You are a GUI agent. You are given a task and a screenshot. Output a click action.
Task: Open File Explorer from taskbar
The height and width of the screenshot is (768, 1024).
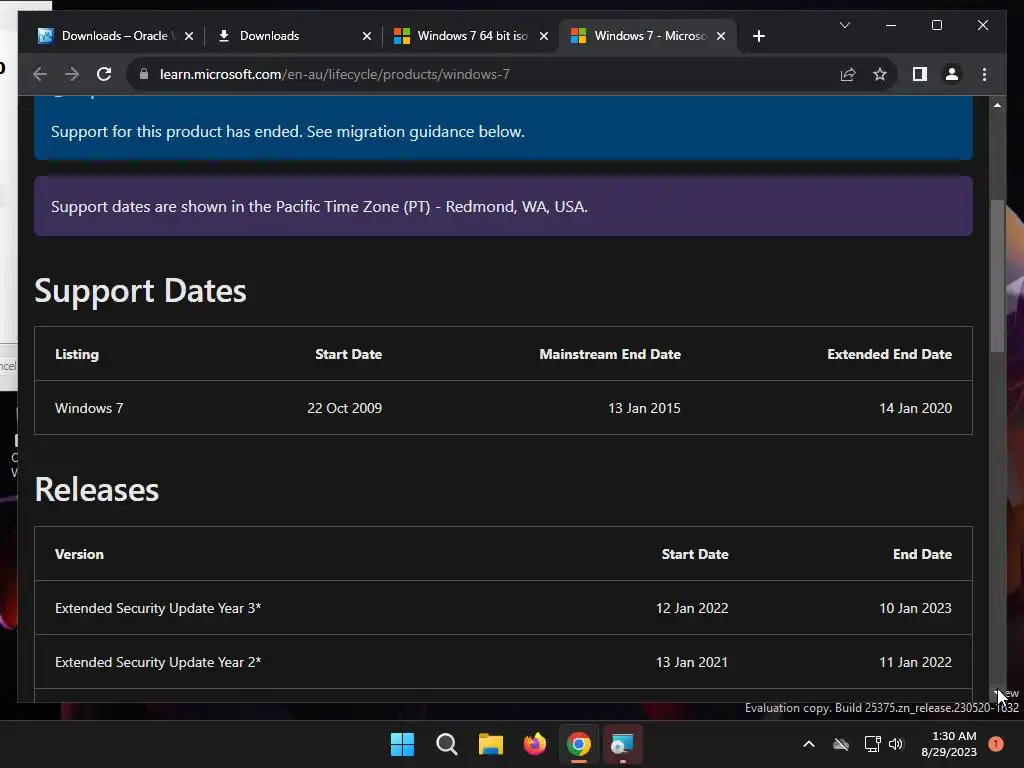[x=490, y=744]
